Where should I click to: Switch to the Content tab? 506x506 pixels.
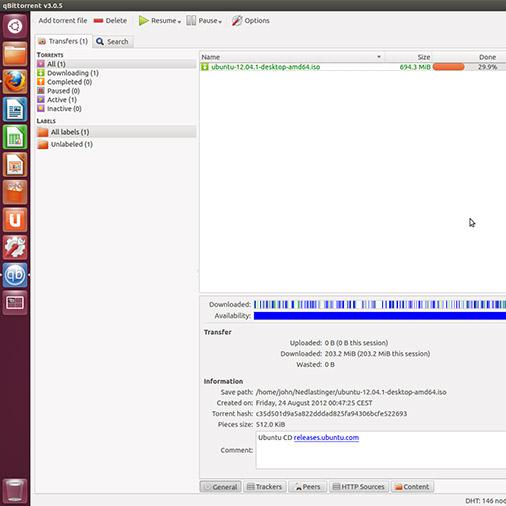[412, 487]
